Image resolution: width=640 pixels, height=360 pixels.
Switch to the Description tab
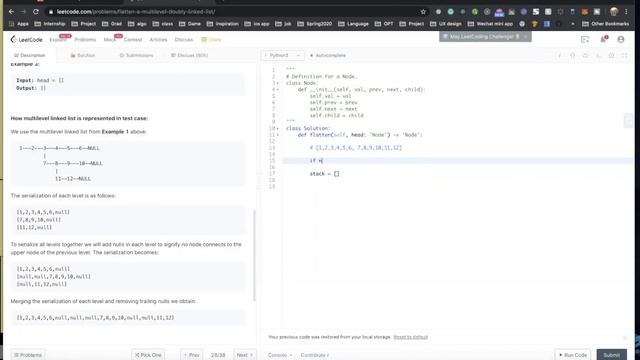pyautogui.click(x=29, y=56)
